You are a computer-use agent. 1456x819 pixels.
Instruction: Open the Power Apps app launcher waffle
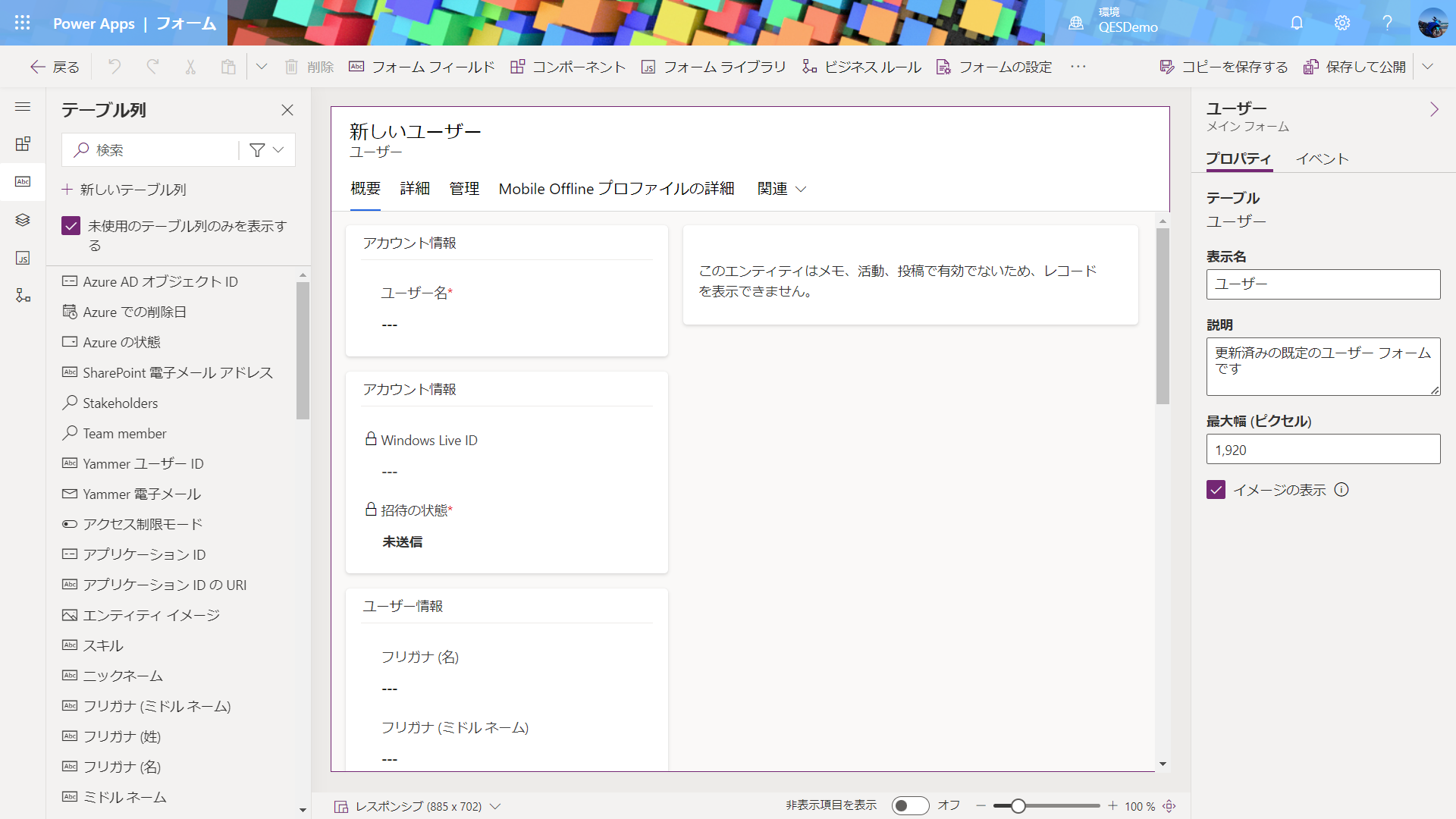coord(23,23)
